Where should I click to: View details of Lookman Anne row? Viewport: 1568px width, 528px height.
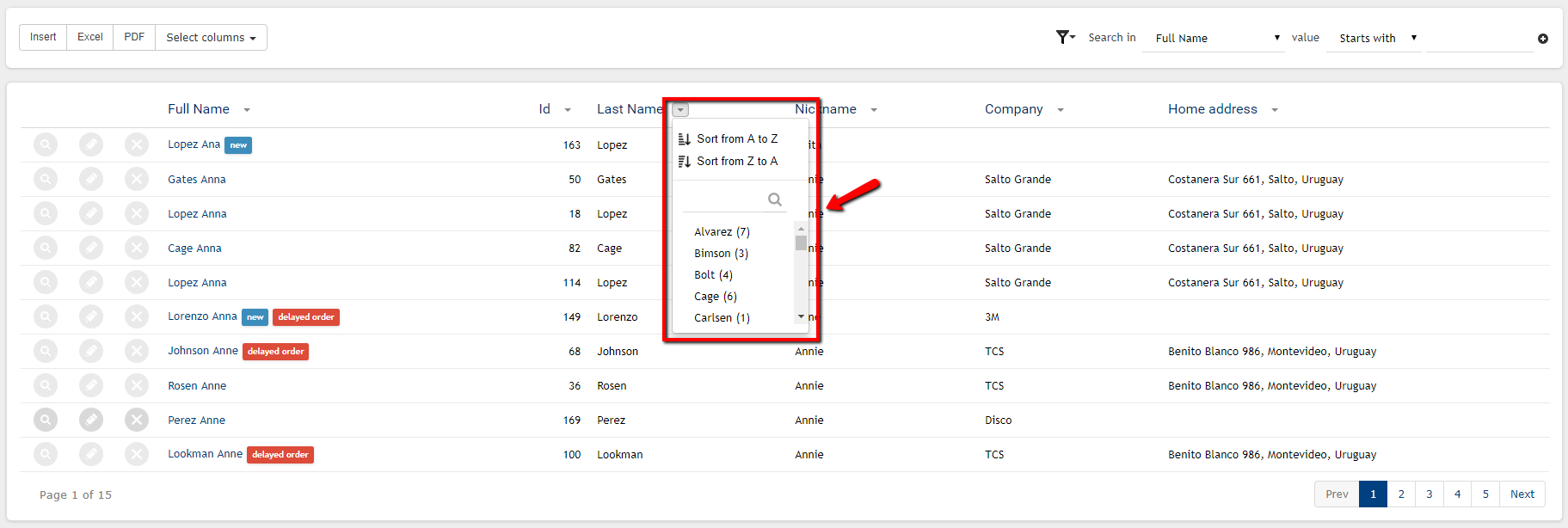click(46, 454)
